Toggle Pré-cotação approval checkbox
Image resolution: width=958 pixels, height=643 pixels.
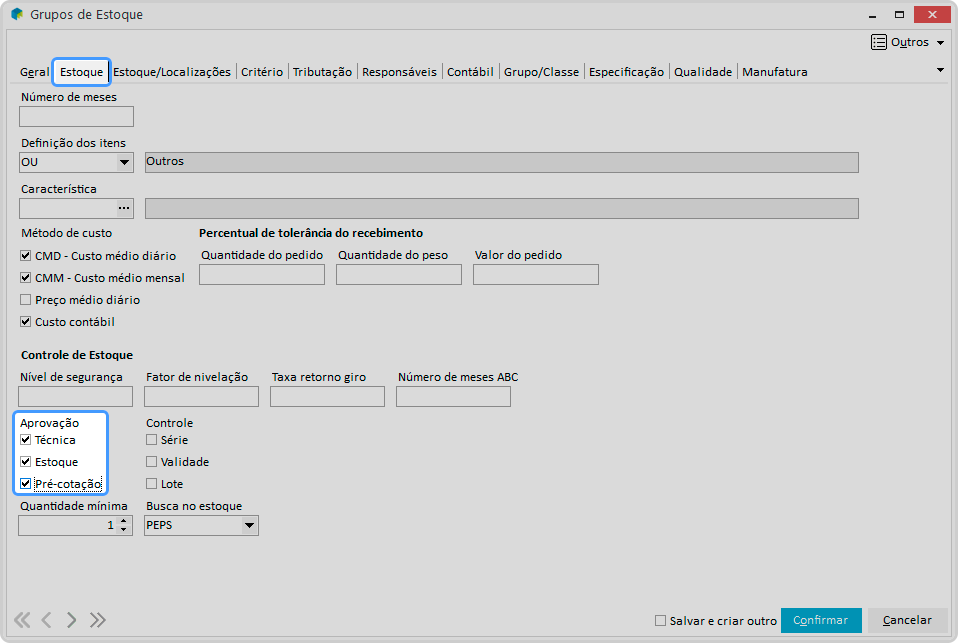pos(26,483)
